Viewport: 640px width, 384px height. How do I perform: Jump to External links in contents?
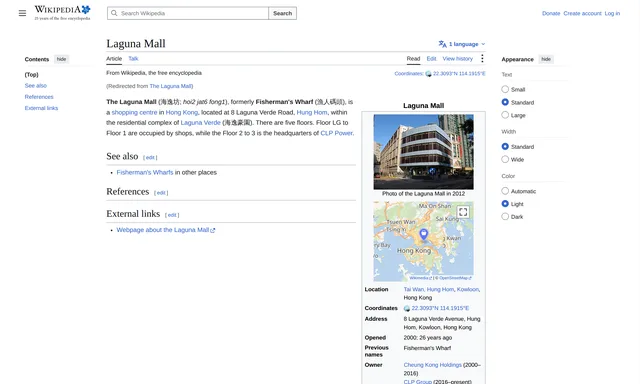41,108
